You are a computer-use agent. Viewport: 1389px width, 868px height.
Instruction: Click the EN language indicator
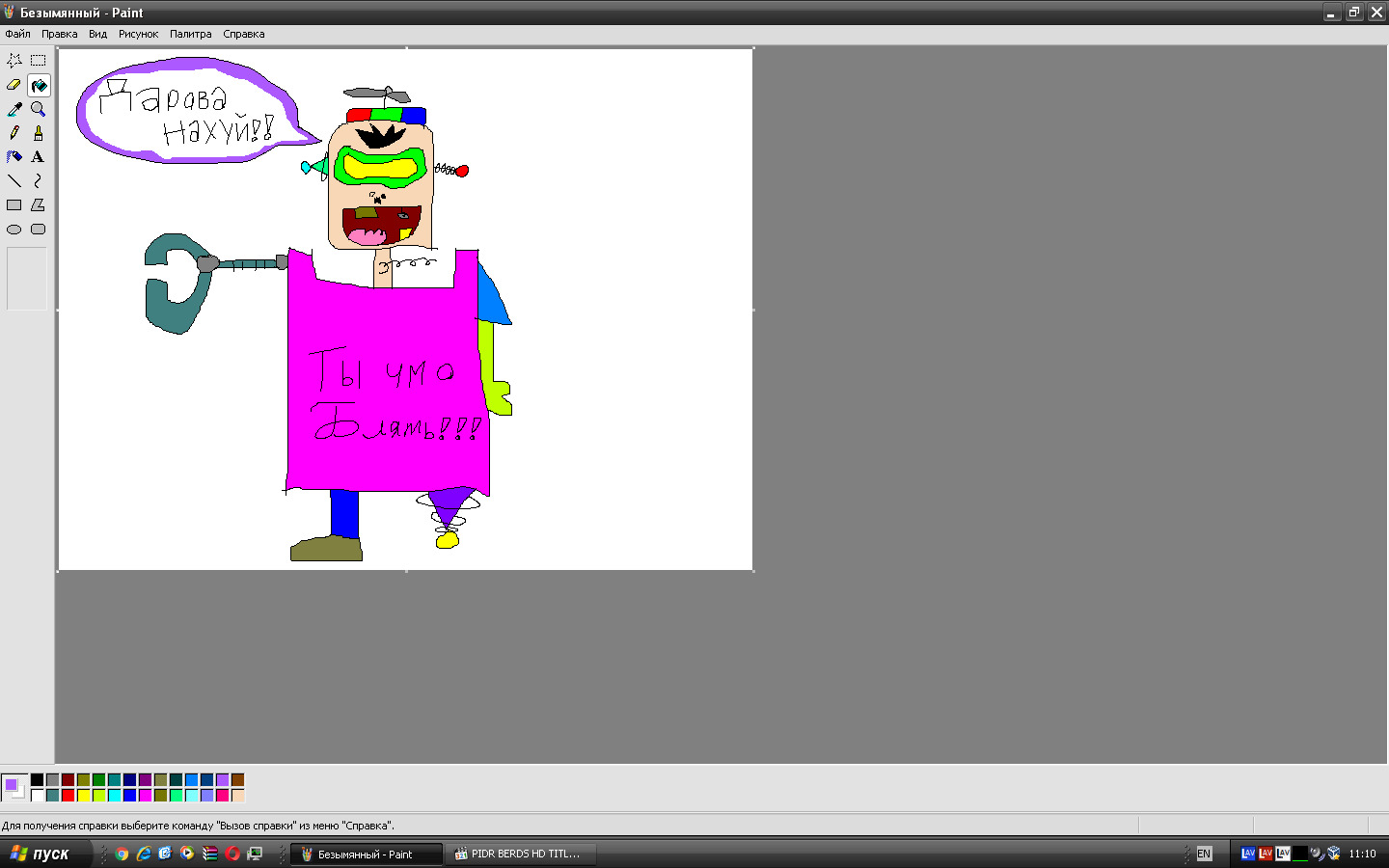(1204, 854)
